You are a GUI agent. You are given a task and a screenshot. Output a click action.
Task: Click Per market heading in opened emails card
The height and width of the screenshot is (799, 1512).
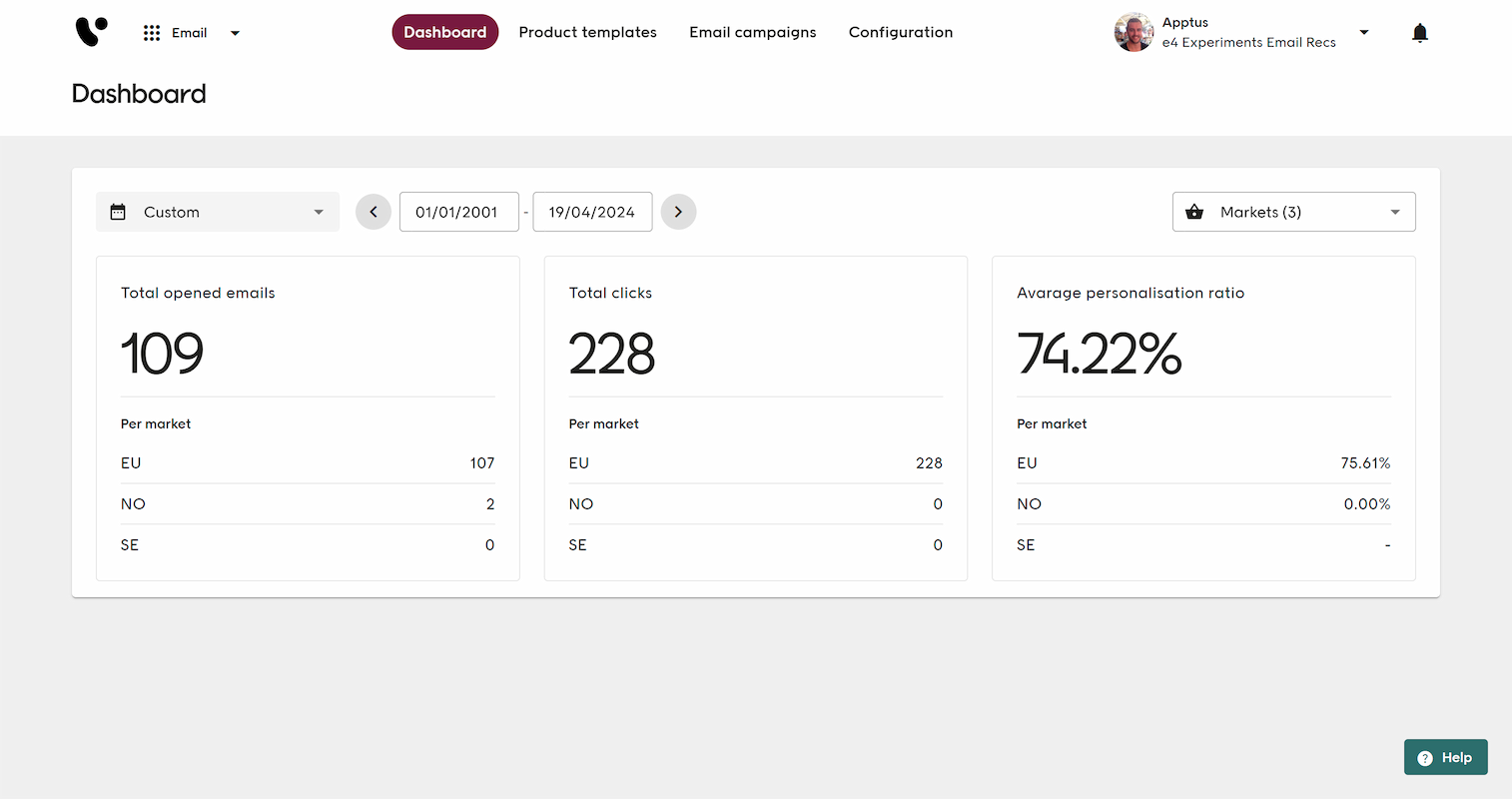(x=156, y=423)
